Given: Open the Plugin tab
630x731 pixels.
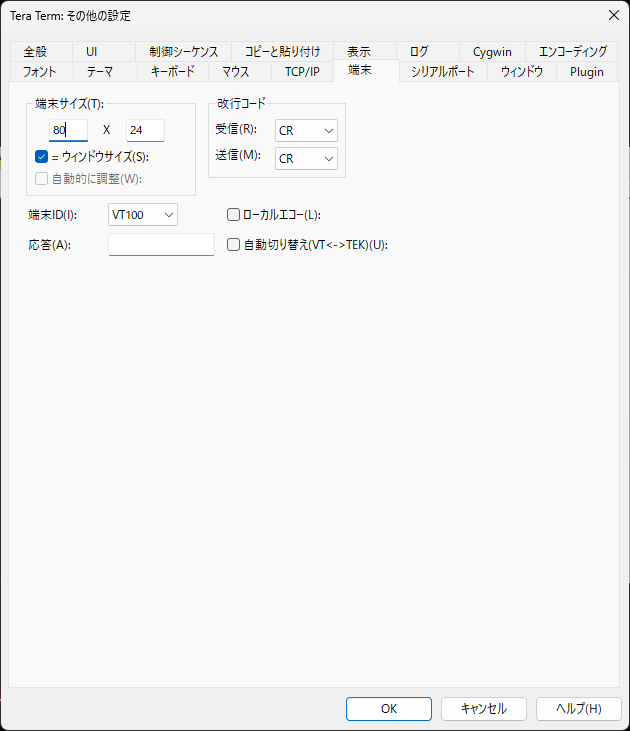Looking at the screenshot, I should click(x=587, y=72).
